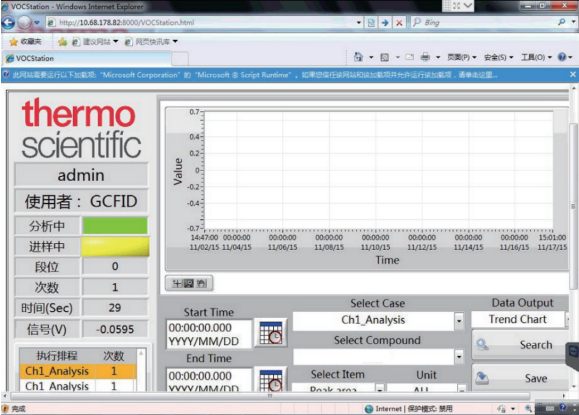This screenshot has height=415, width=579.
Task: Click the 完成 done status text
Action: [18, 409]
